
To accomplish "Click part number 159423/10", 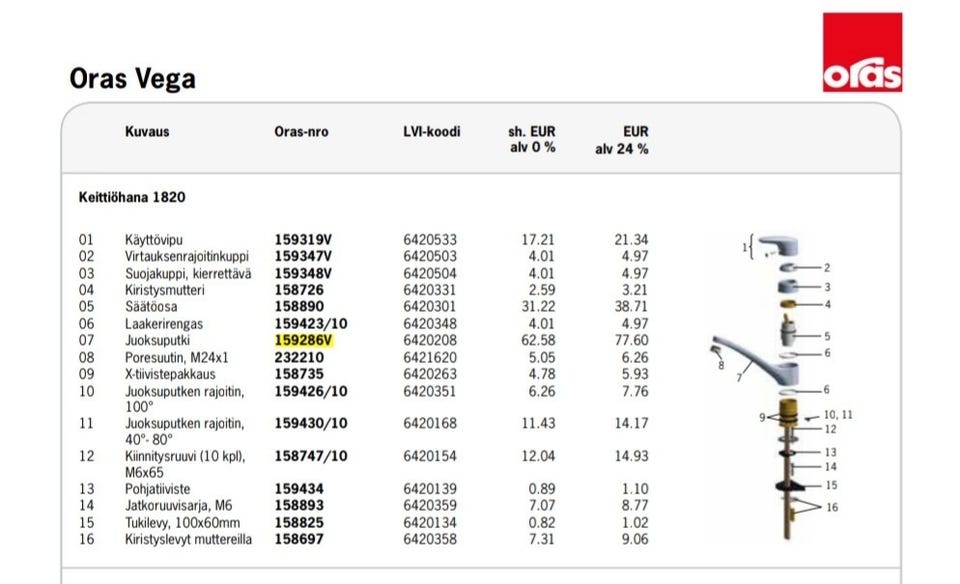I will pos(310,324).
